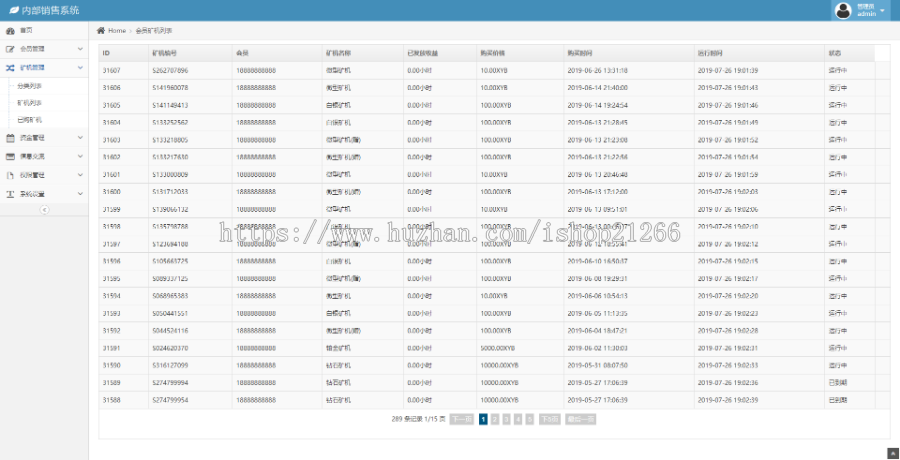Screen dimensions: 900x460
Task: Expand the chevron beside the file icon menu
Action: point(80,175)
